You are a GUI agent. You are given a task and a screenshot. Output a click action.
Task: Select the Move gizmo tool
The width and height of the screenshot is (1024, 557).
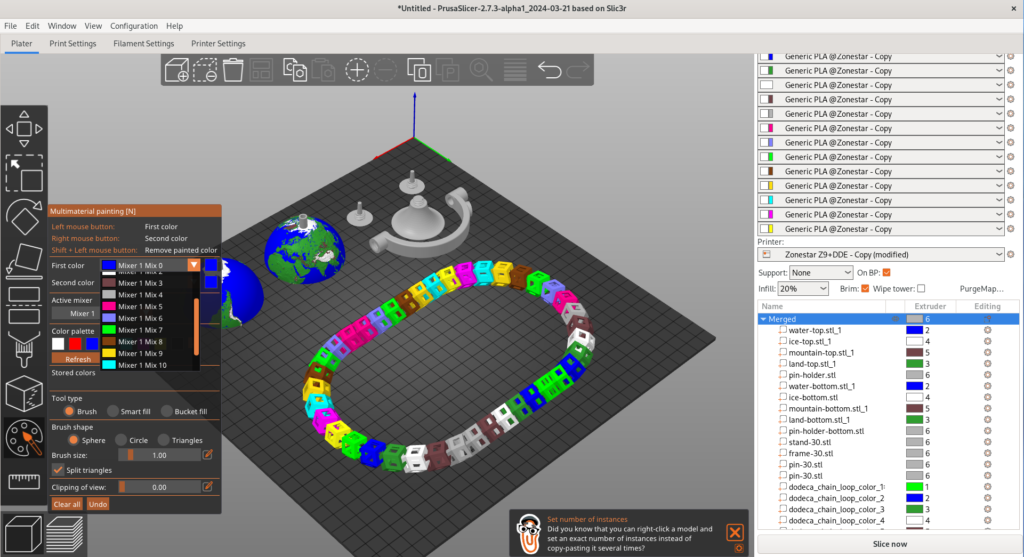pos(24,129)
